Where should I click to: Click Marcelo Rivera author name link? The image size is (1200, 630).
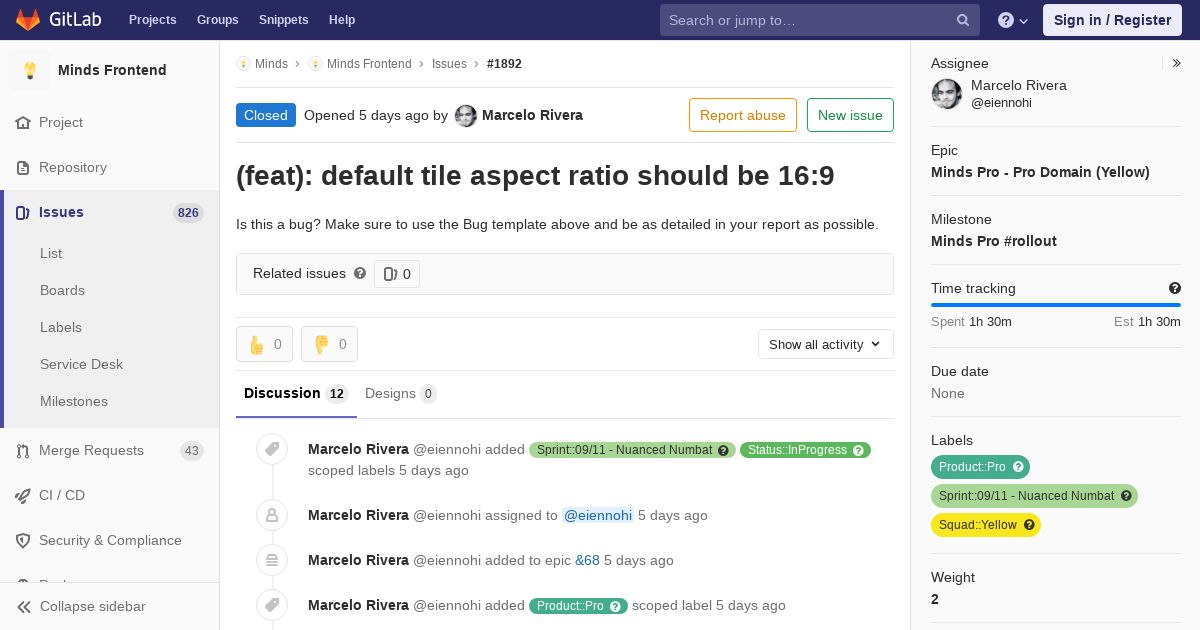coord(532,115)
